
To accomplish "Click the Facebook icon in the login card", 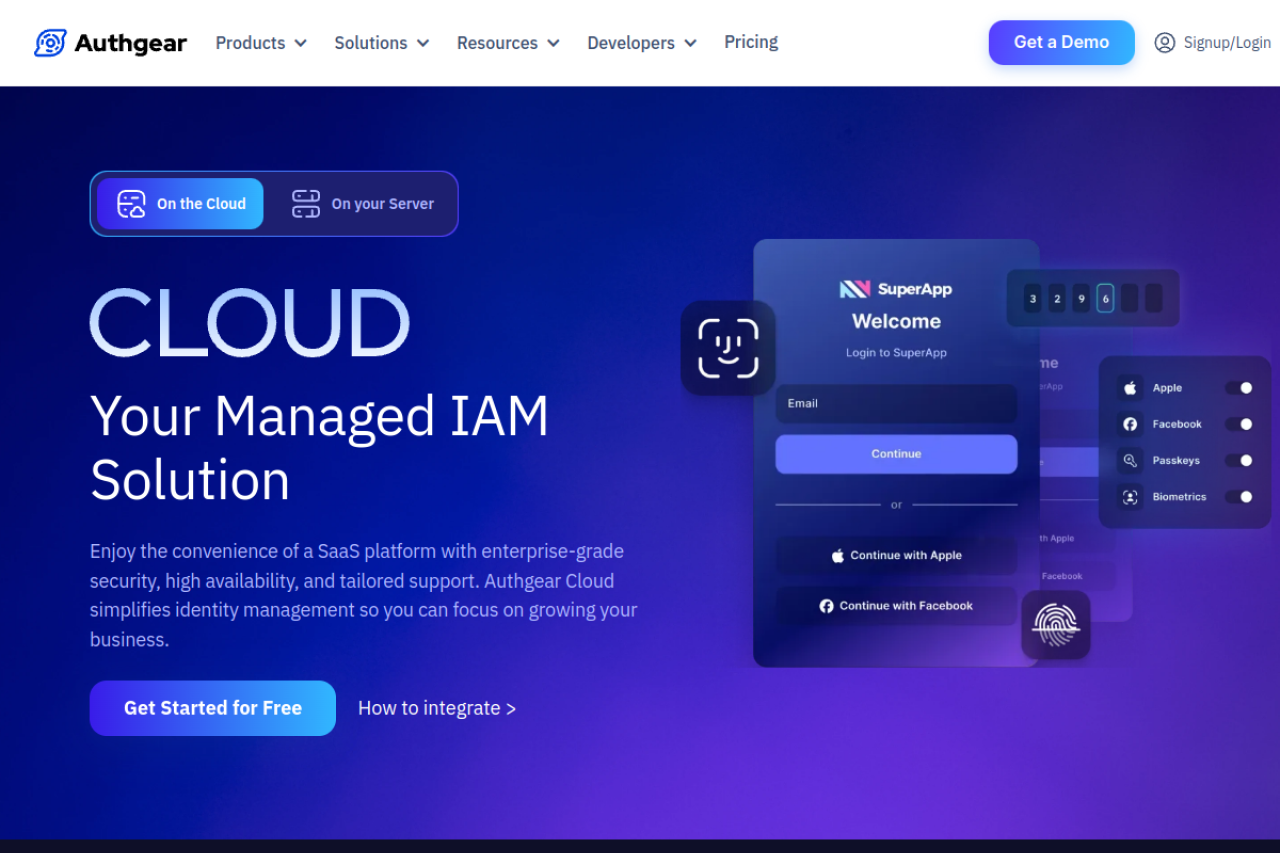I will coord(824,605).
